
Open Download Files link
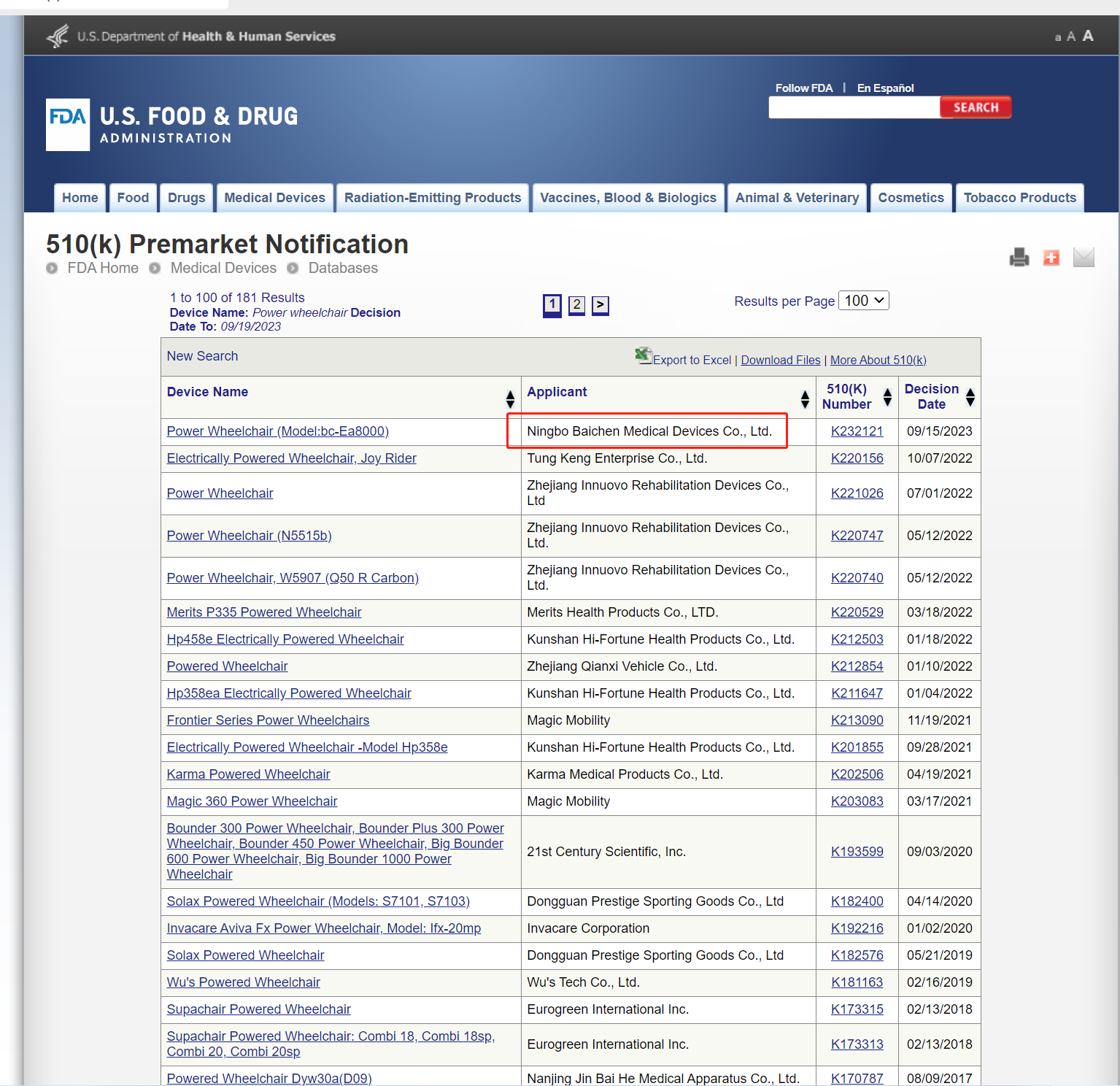tap(781, 360)
